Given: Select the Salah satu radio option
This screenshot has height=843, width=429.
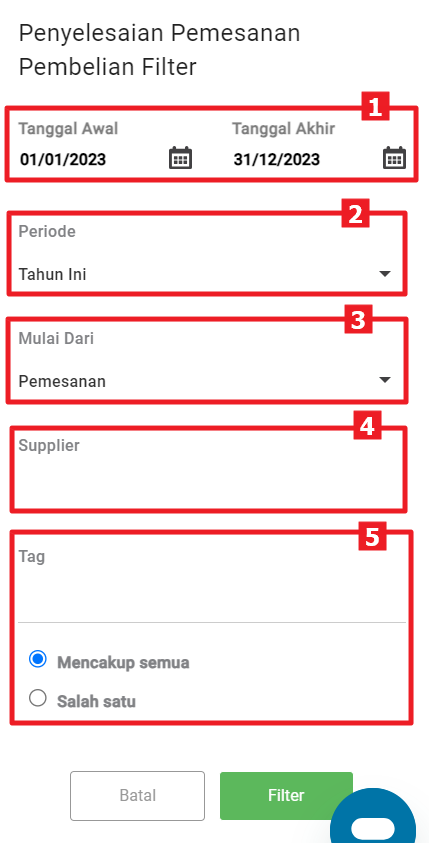Looking at the screenshot, I should (38, 698).
